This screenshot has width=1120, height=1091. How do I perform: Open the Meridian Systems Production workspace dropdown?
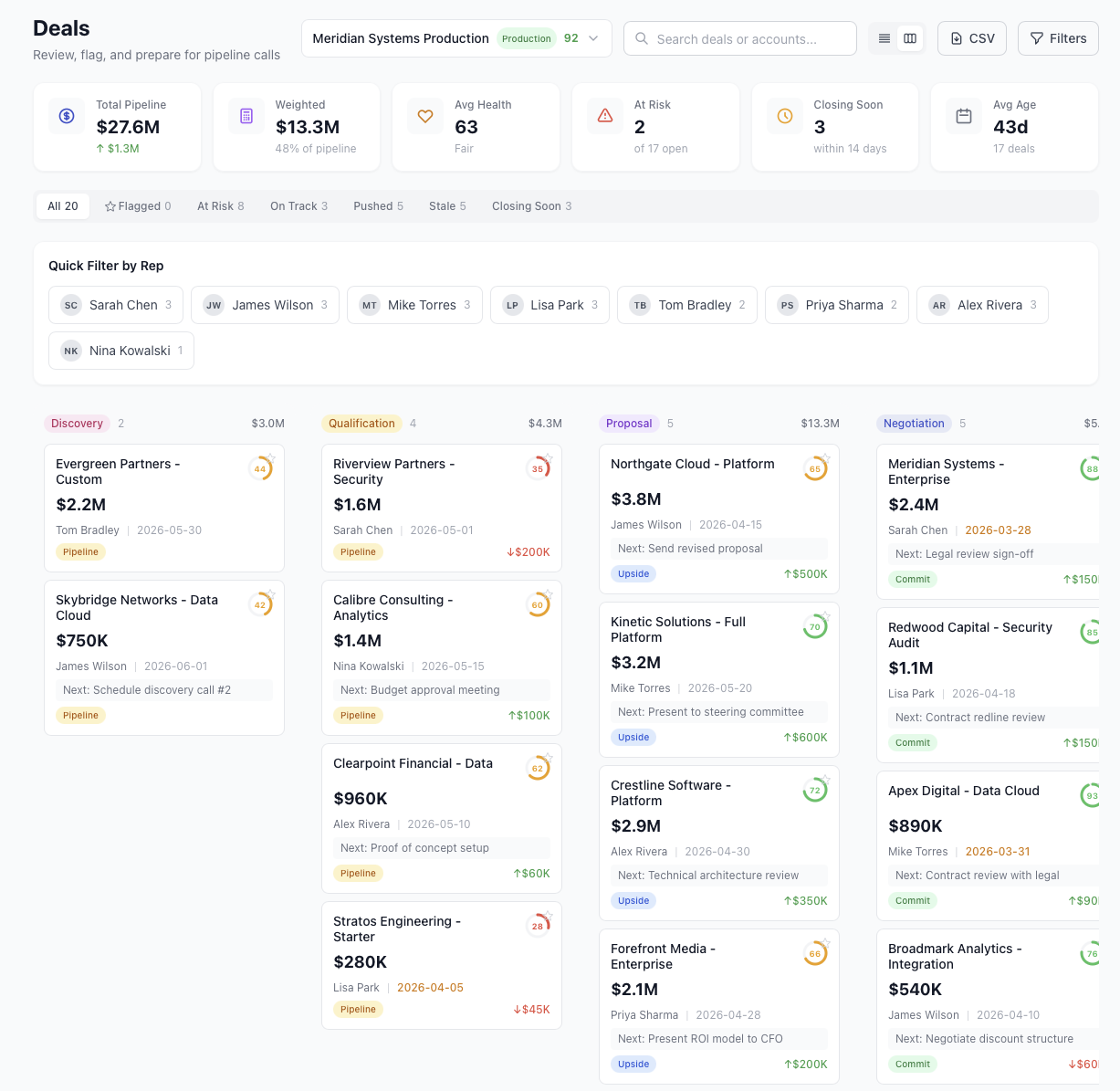pos(593,38)
